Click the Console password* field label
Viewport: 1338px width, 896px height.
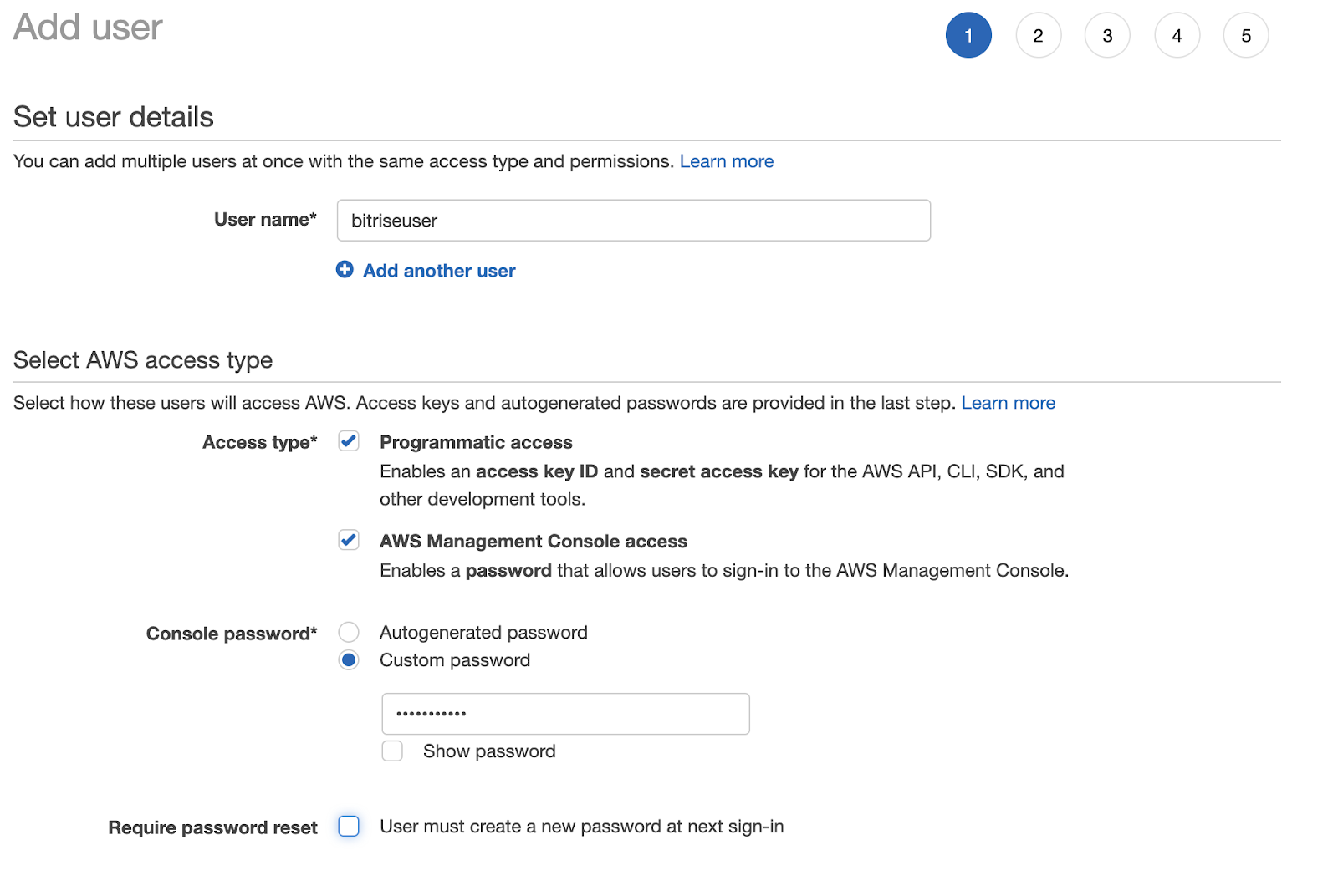point(232,634)
